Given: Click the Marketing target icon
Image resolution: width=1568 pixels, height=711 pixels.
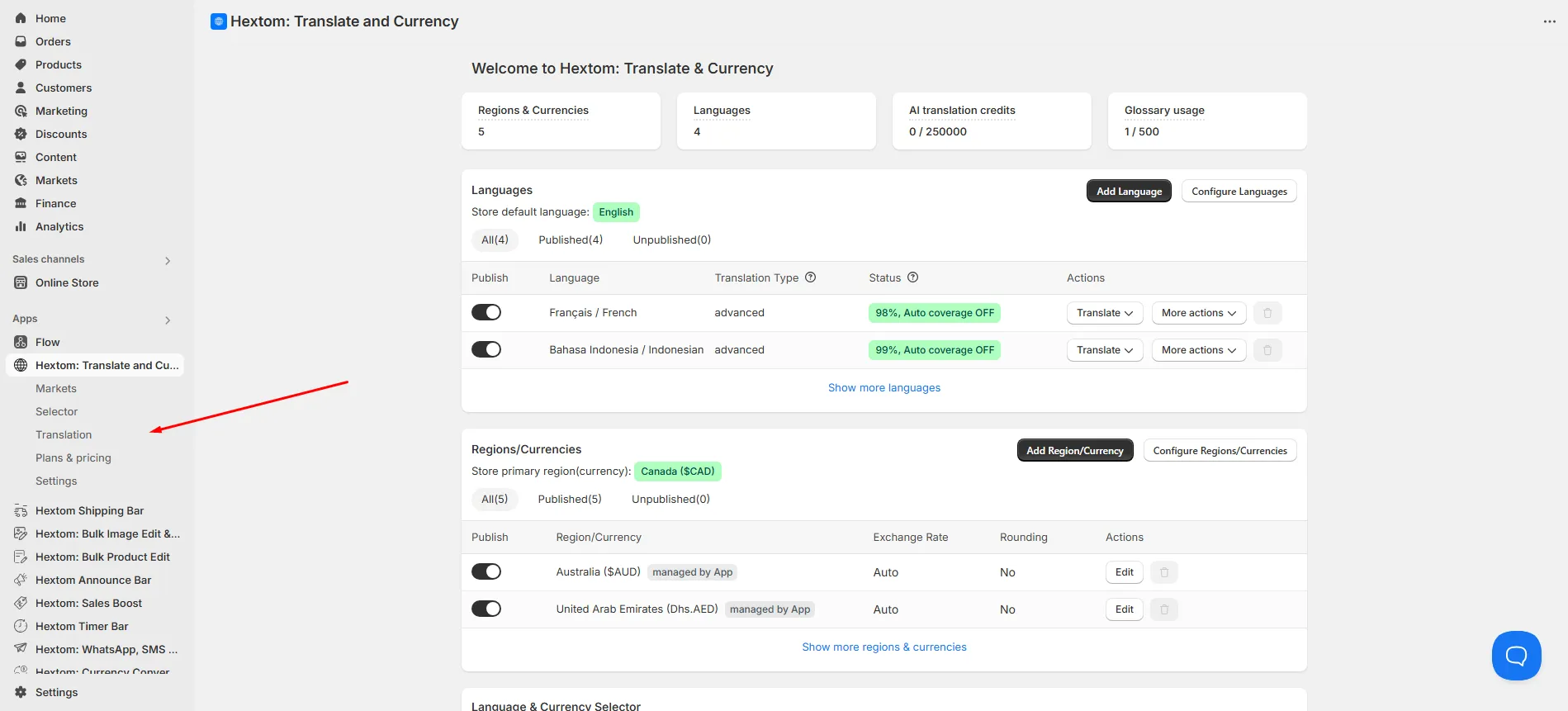Looking at the screenshot, I should click(x=21, y=111).
